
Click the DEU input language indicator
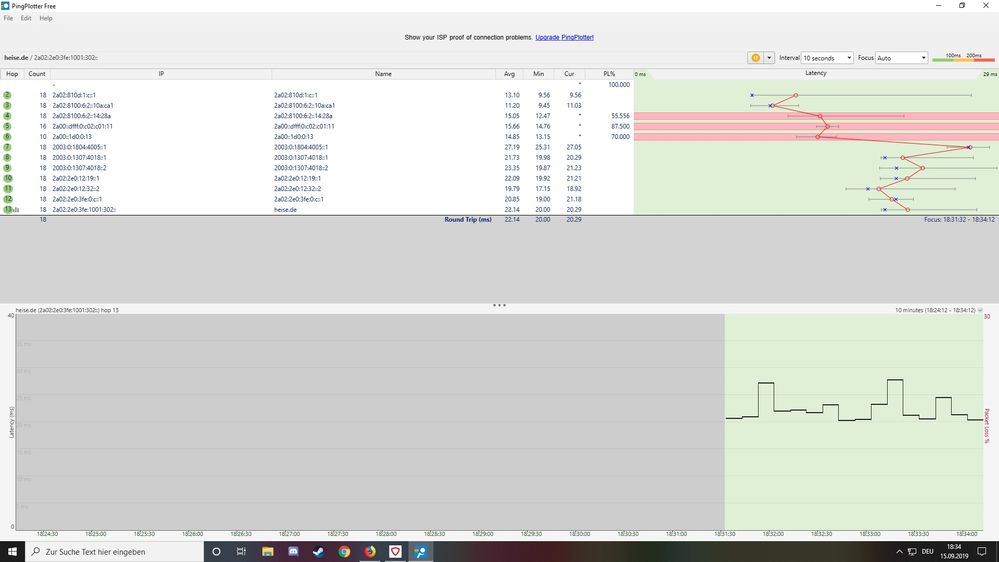pyautogui.click(x=928, y=552)
